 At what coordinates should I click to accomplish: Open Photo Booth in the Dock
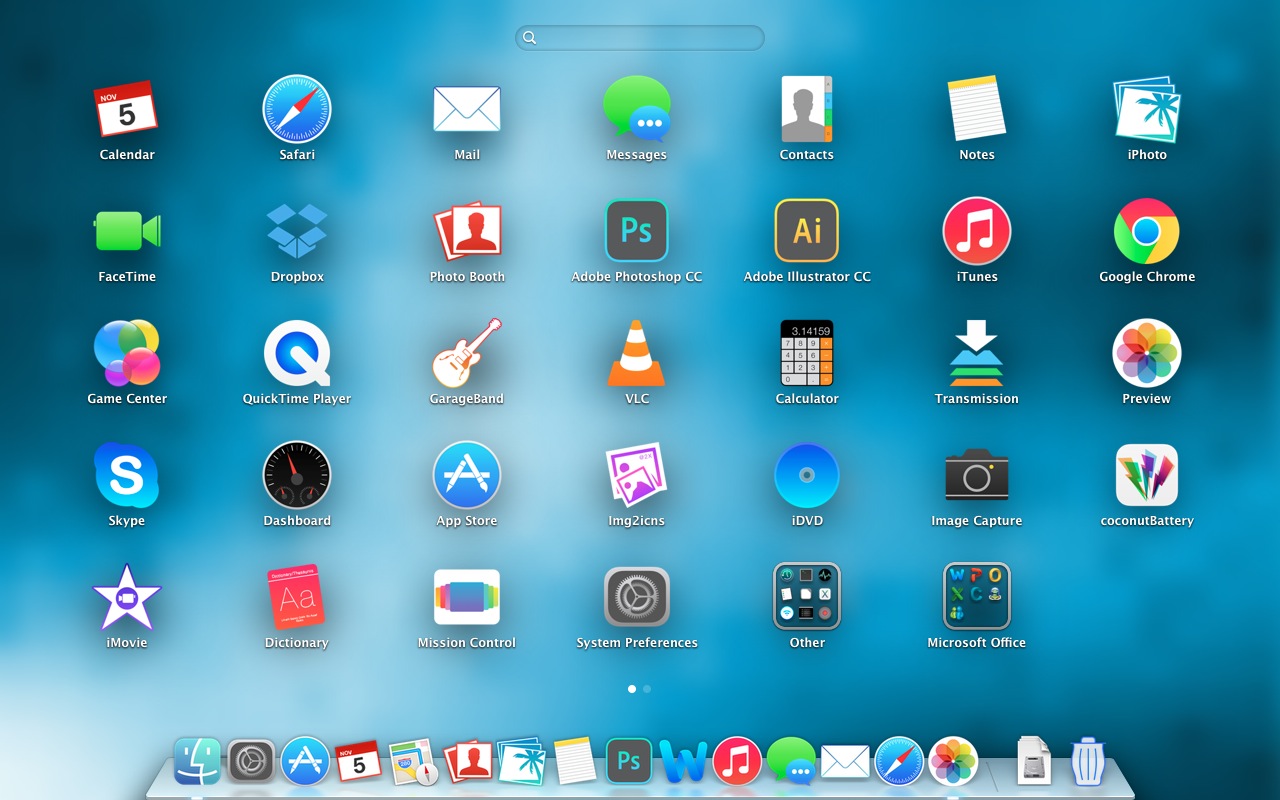[x=467, y=762]
